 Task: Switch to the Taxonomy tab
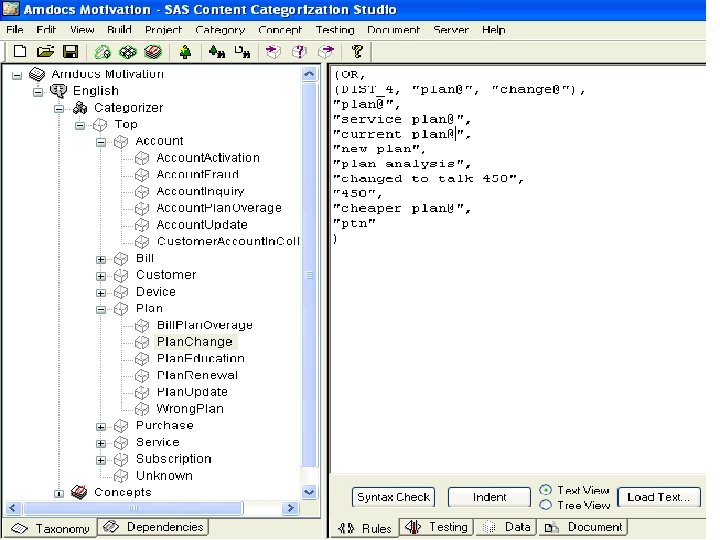pos(50,529)
